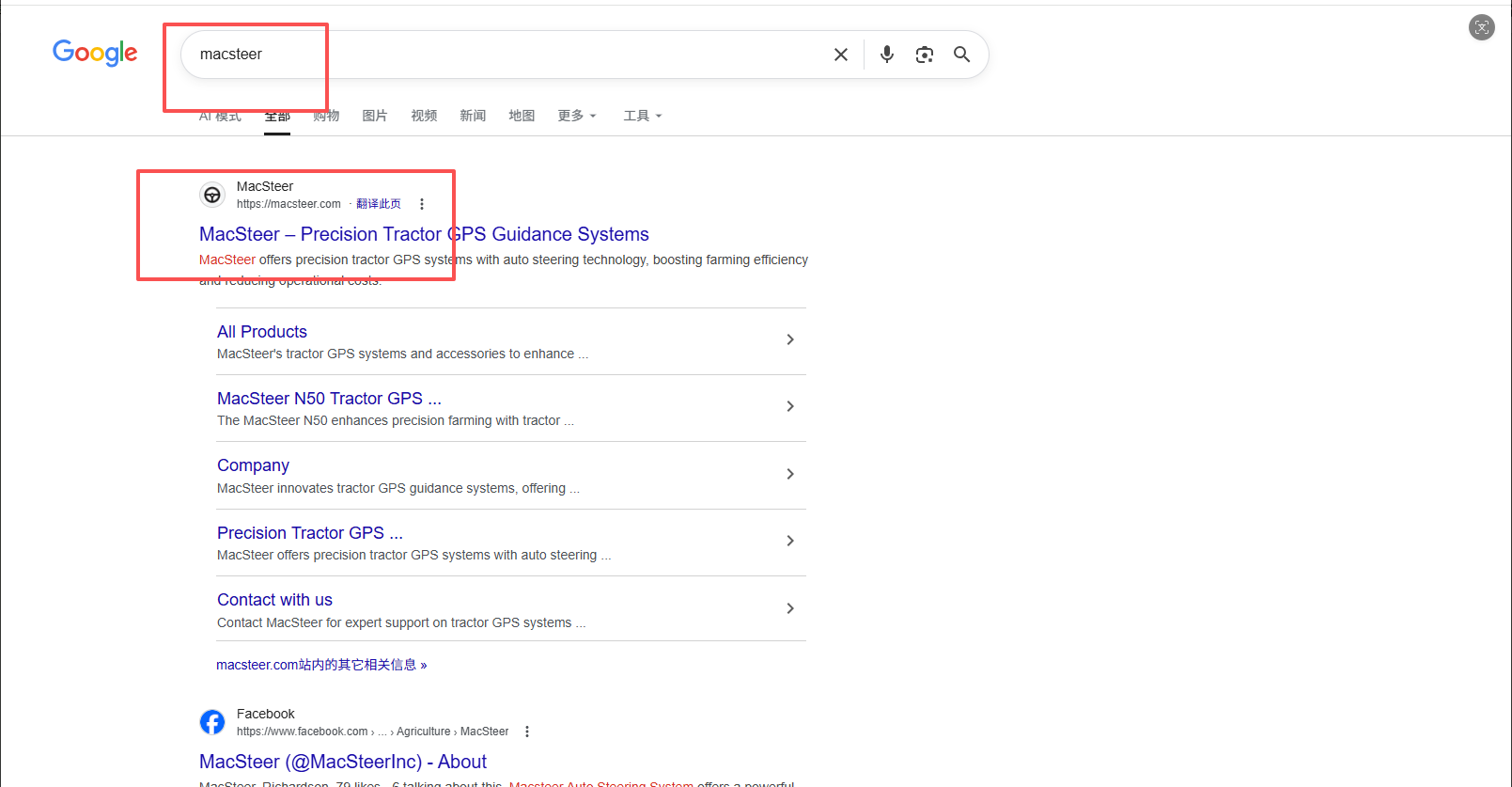
Task: Switch to the 图片 tab
Action: tap(375, 116)
